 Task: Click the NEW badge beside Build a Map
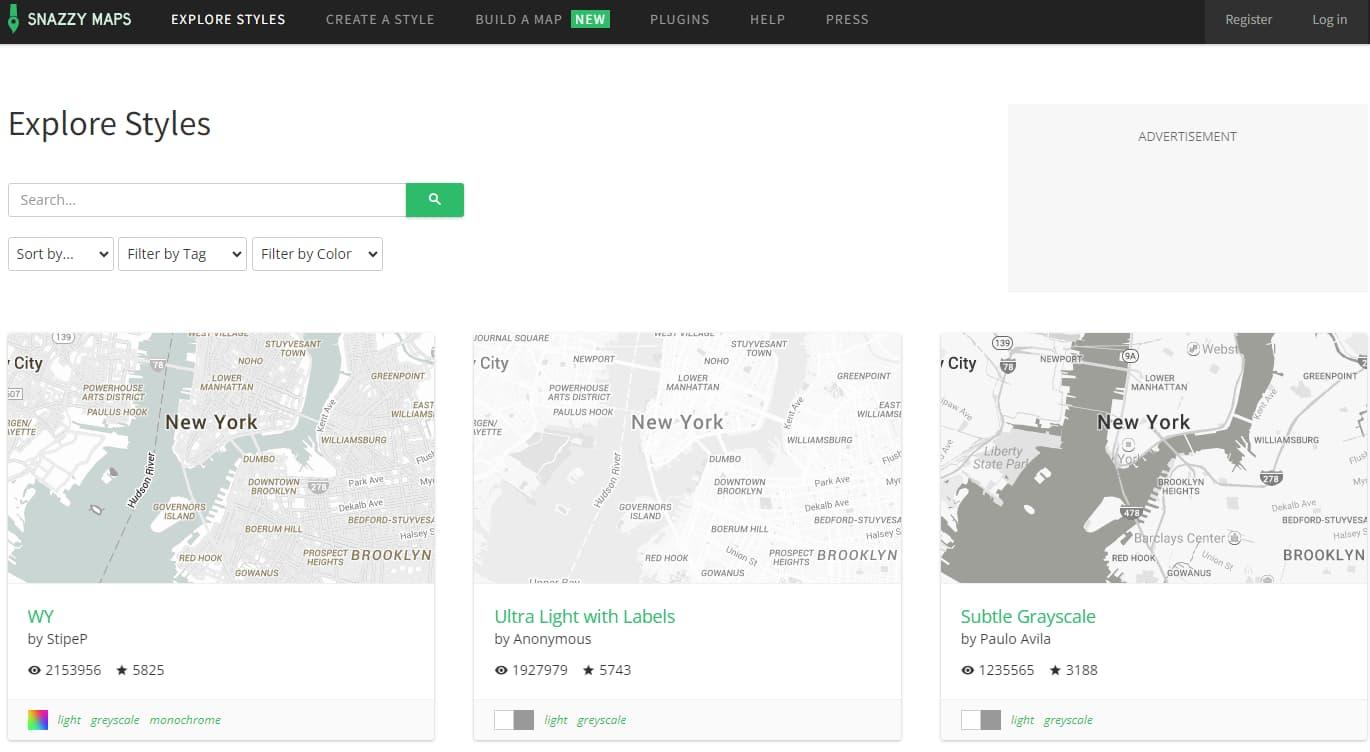[590, 19]
